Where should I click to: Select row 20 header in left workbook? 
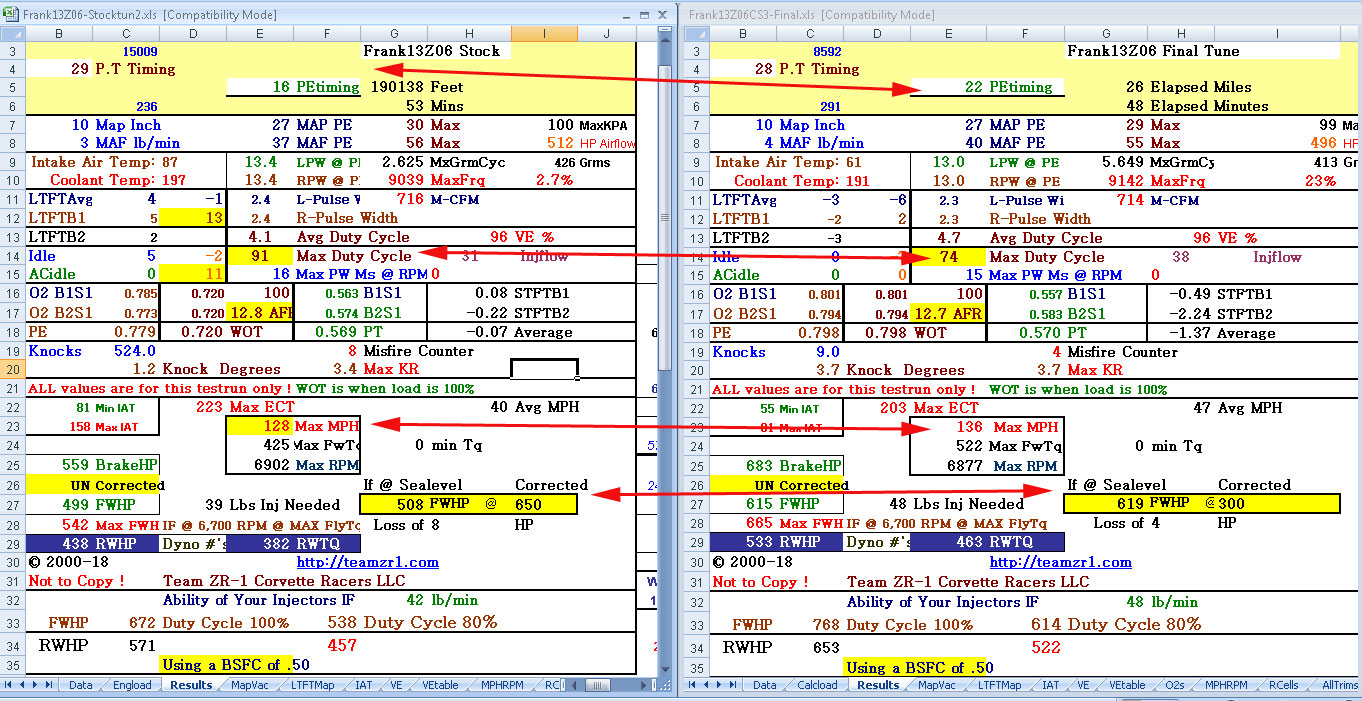coord(12,370)
